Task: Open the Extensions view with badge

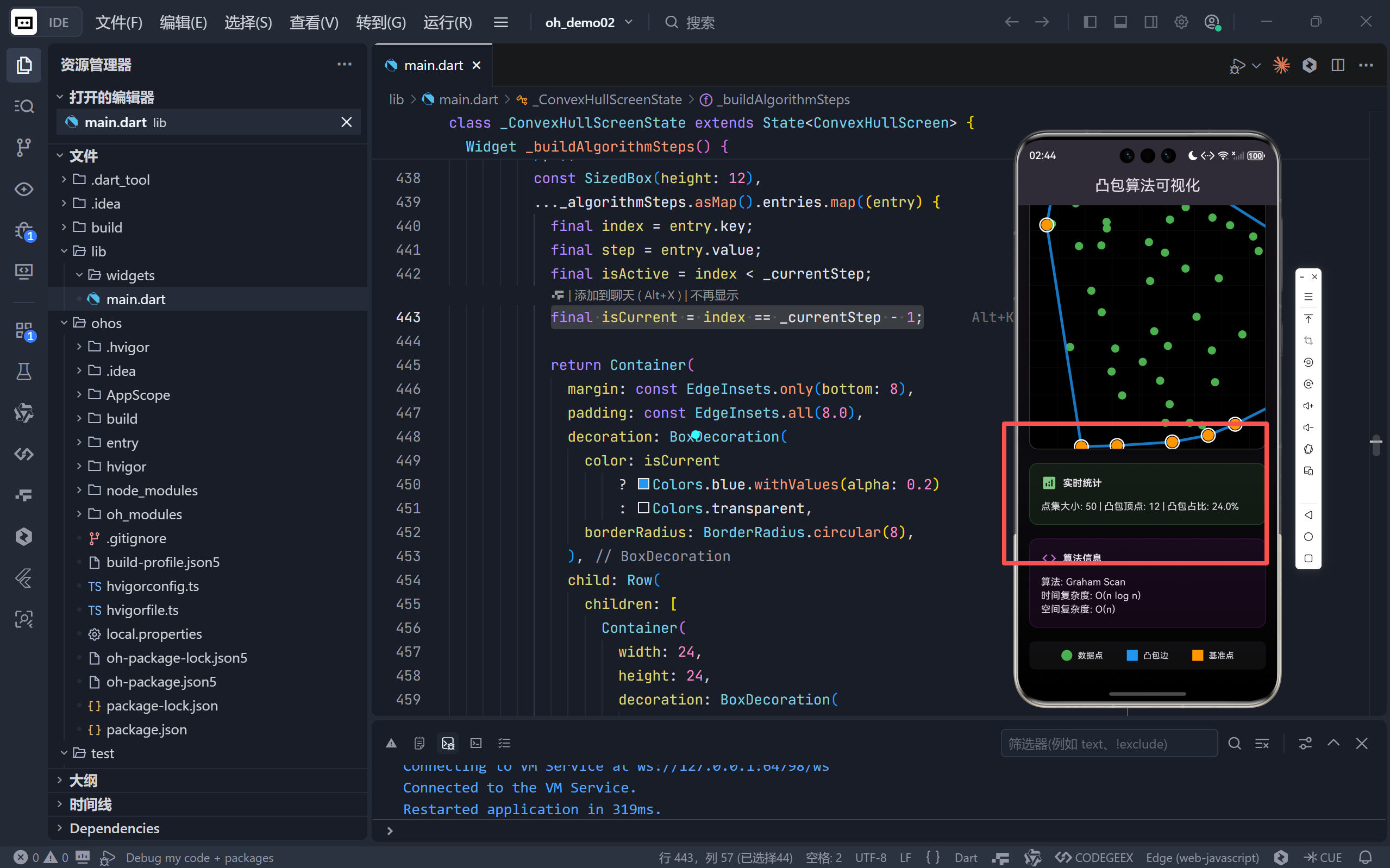Action: (x=23, y=331)
